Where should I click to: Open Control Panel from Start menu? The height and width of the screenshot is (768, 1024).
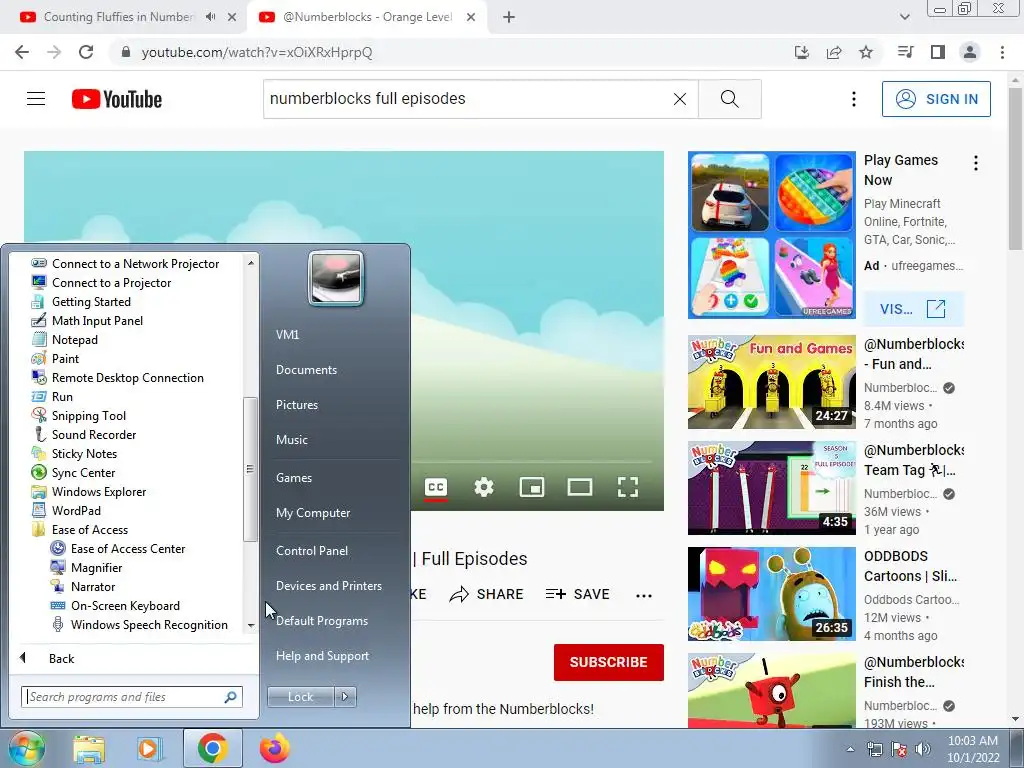tap(312, 551)
